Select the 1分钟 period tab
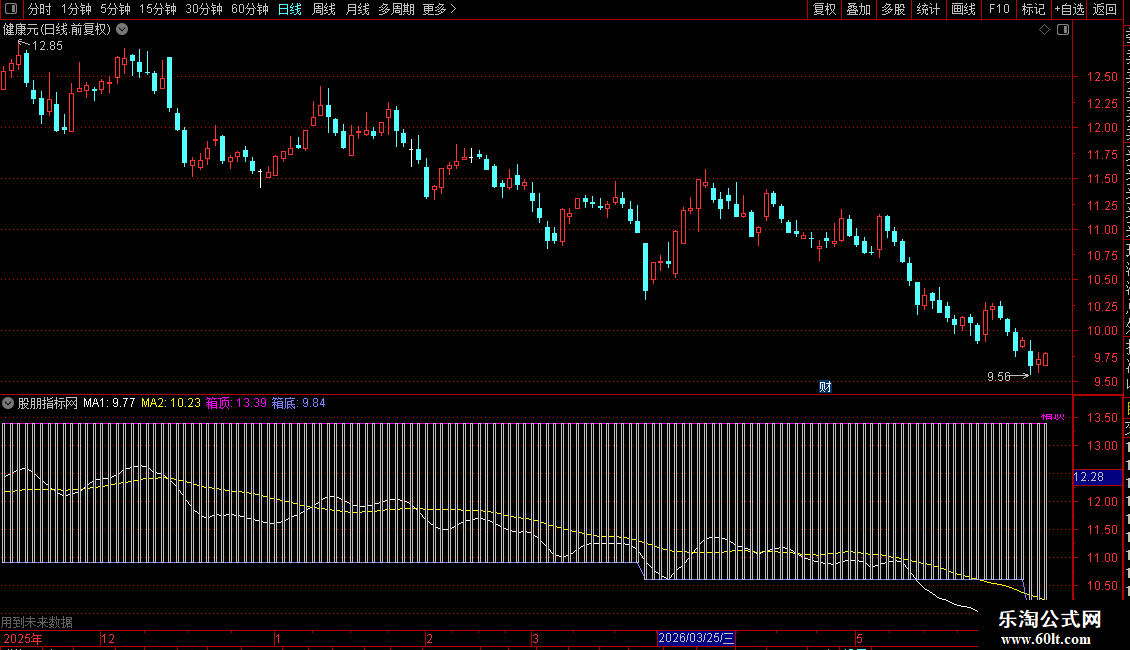This screenshot has width=1130, height=650. click(x=76, y=9)
